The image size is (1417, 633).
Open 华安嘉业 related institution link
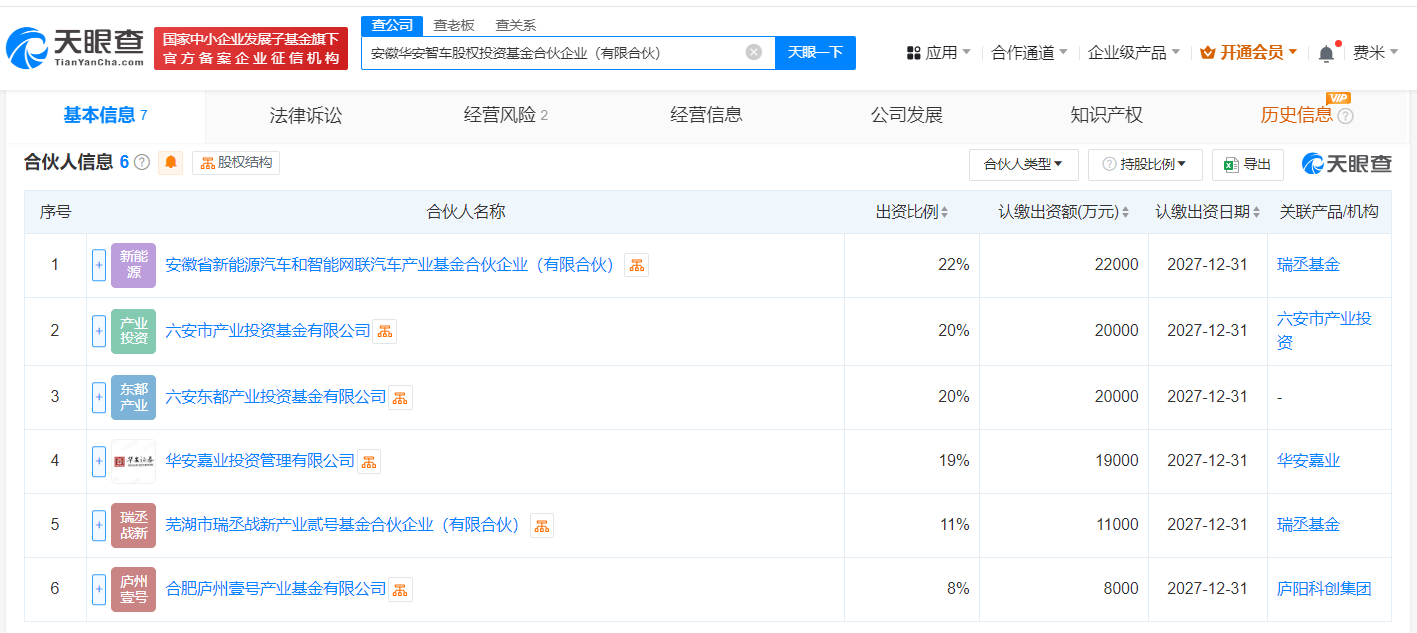1308,461
